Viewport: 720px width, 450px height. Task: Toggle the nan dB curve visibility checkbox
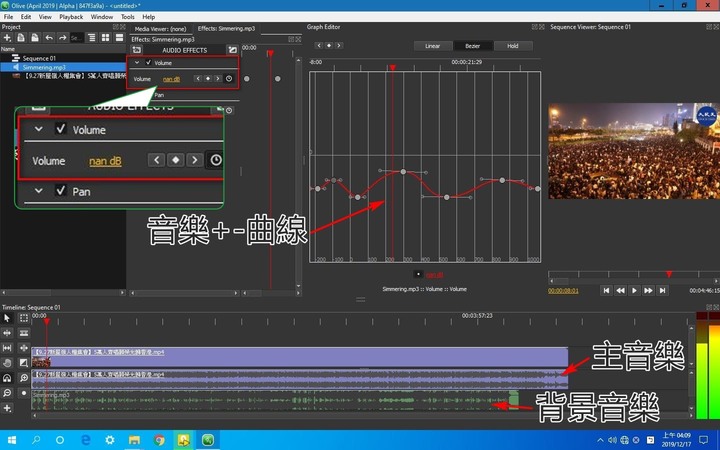click(418, 274)
